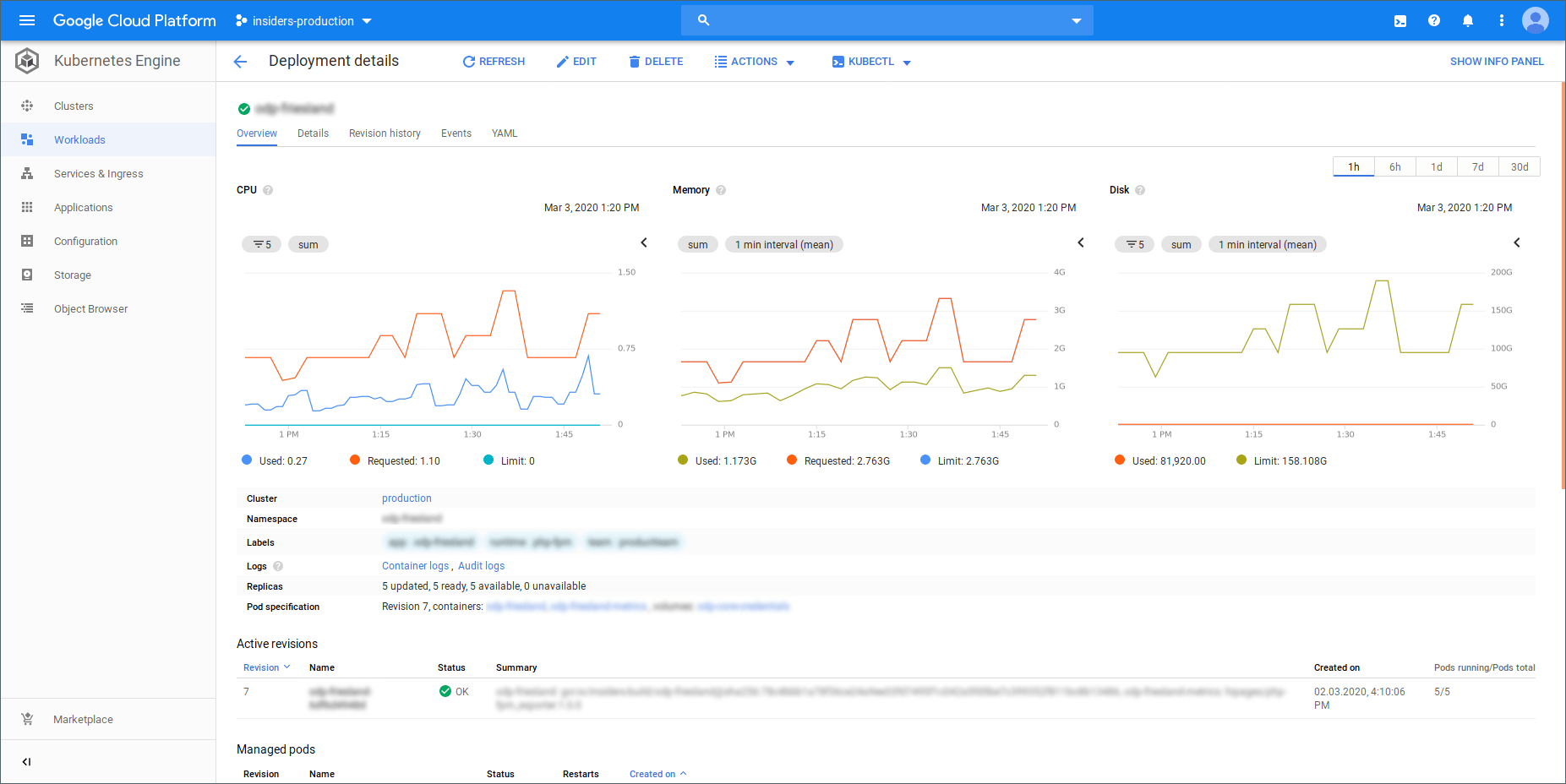Click the Storage sidebar icon
This screenshot has height=784, width=1566.
(x=27, y=275)
